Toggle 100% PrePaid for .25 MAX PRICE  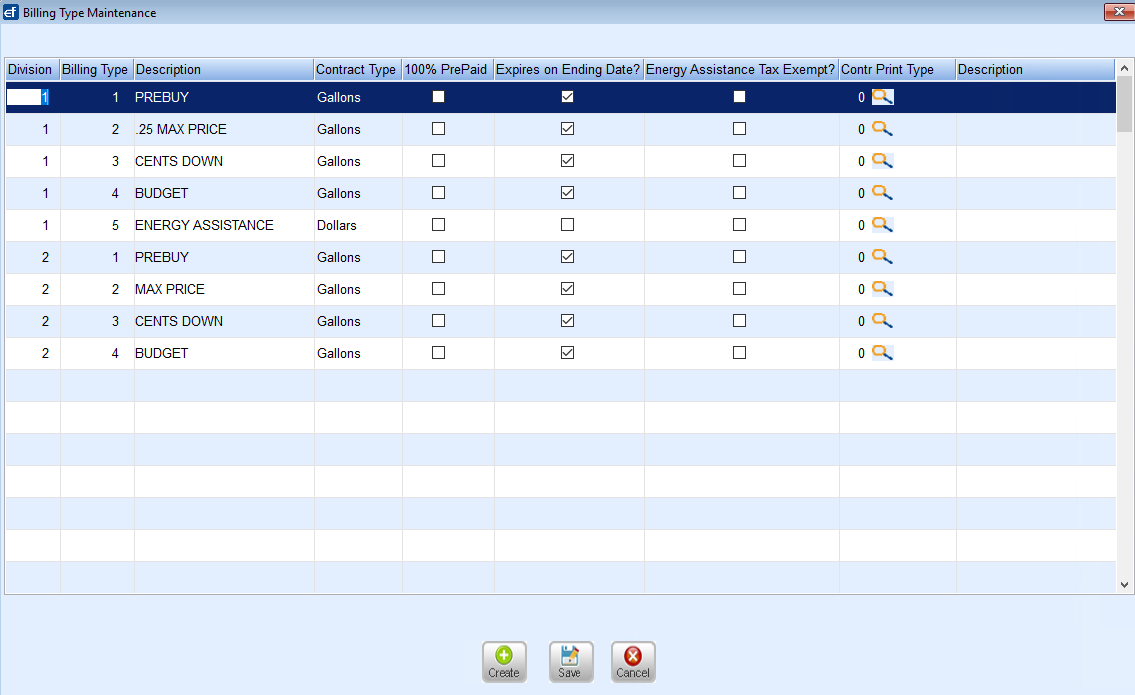click(439, 128)
